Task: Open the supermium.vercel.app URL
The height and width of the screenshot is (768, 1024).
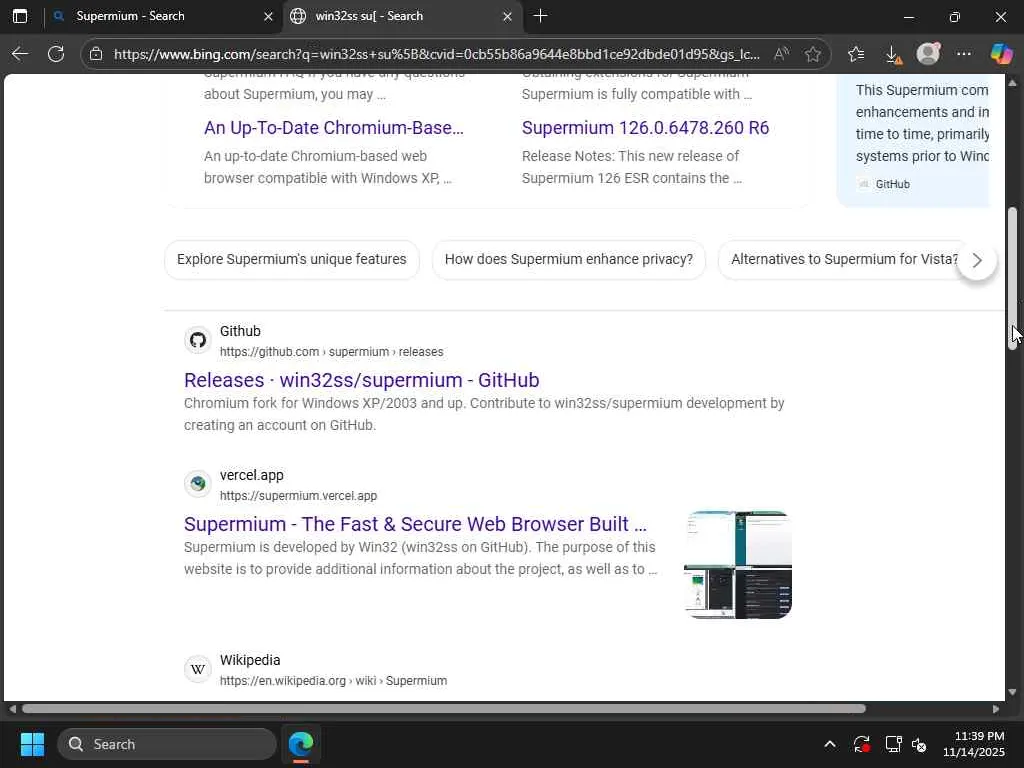Action: tap(298, 496)
